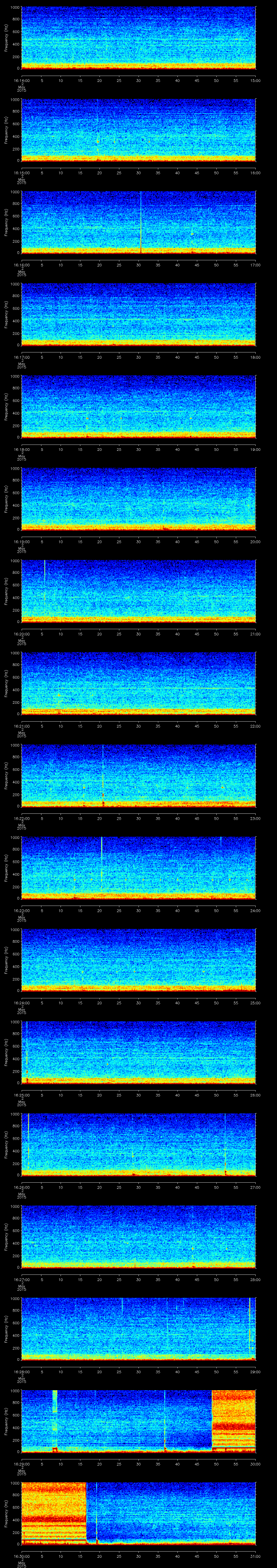Open the 16:24 spectrogram panel

(x=138, y=960)
